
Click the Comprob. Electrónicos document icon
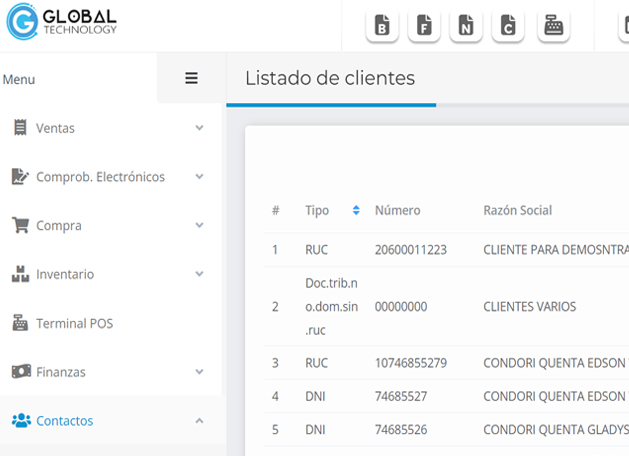pyautogui.click(x=20, y=176)
